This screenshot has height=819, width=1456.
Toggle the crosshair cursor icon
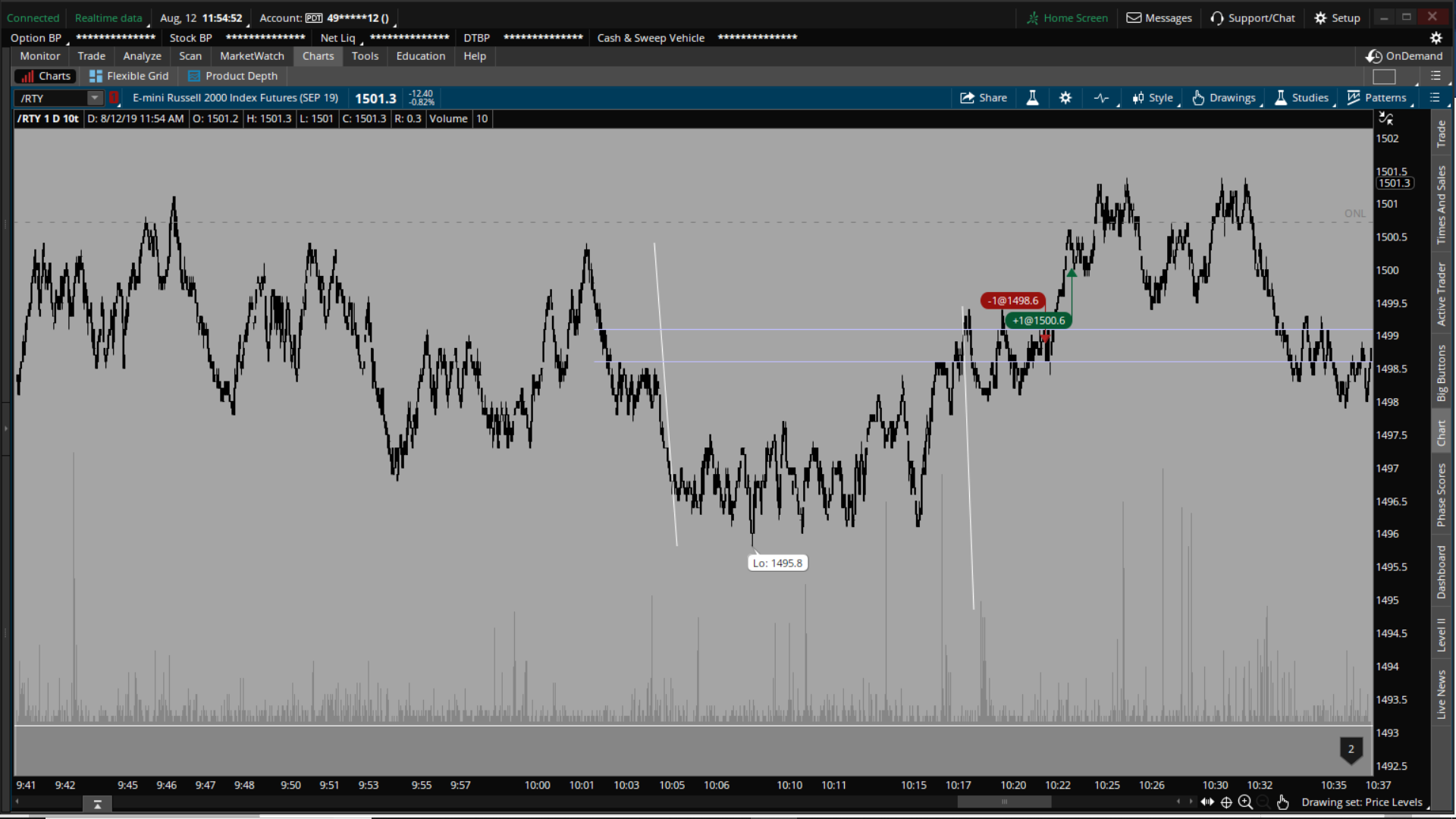[x=1226, y=802]
